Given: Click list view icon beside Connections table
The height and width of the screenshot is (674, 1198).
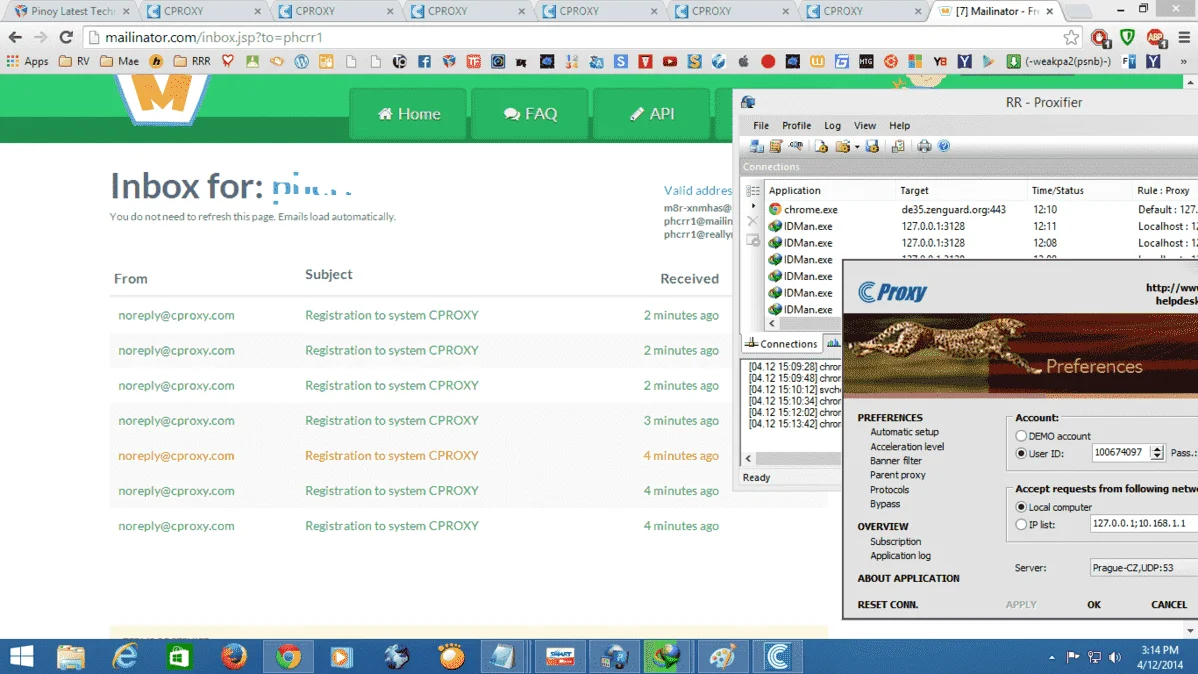Looking at the screenshot, I should [753, 190].
